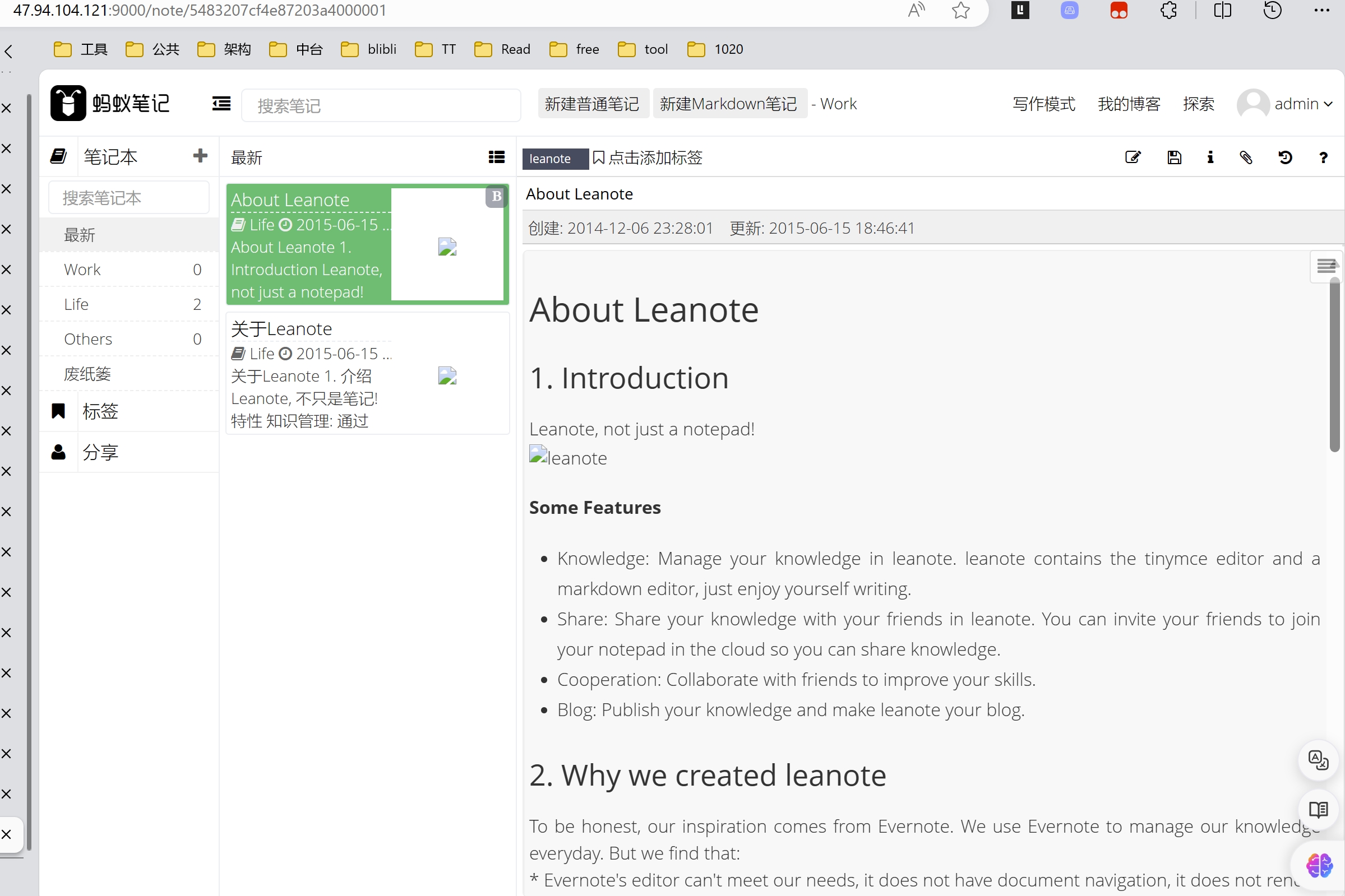
Task: Click the Leanote ant logo
Action: click(68, 103)
